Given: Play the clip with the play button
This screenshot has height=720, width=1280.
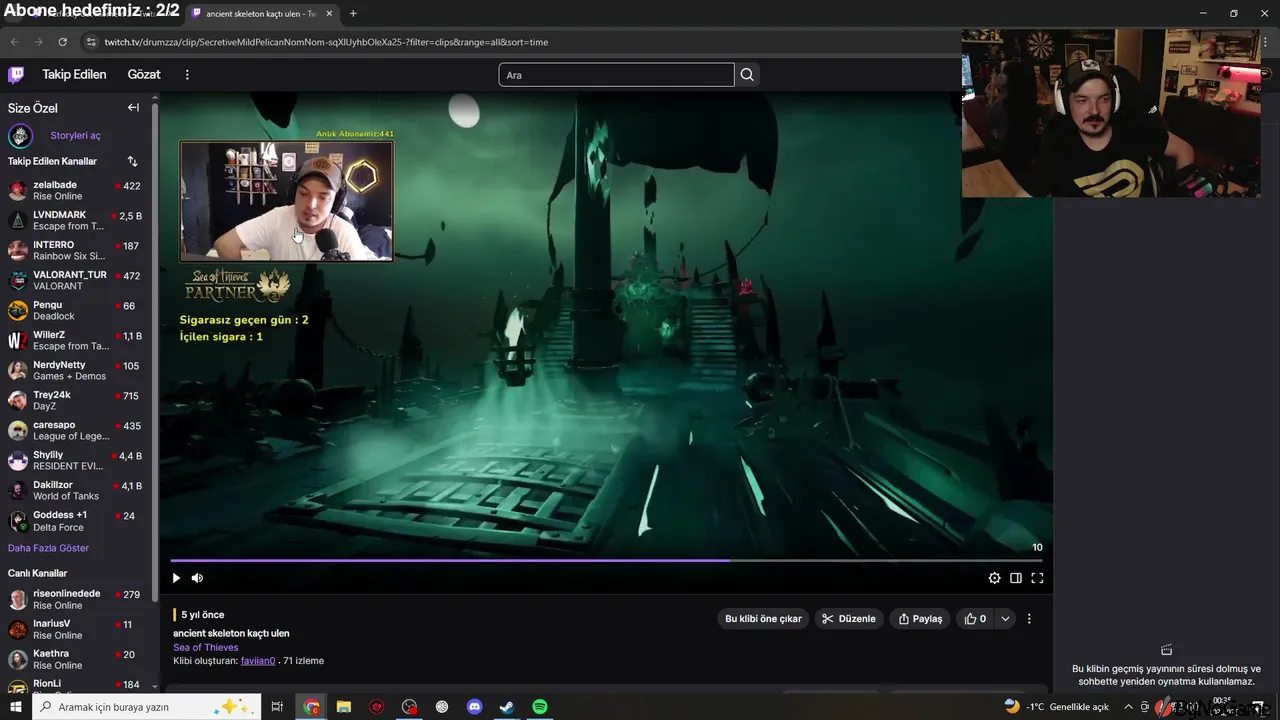Looking at the screenshot, I should click(176, 578).
